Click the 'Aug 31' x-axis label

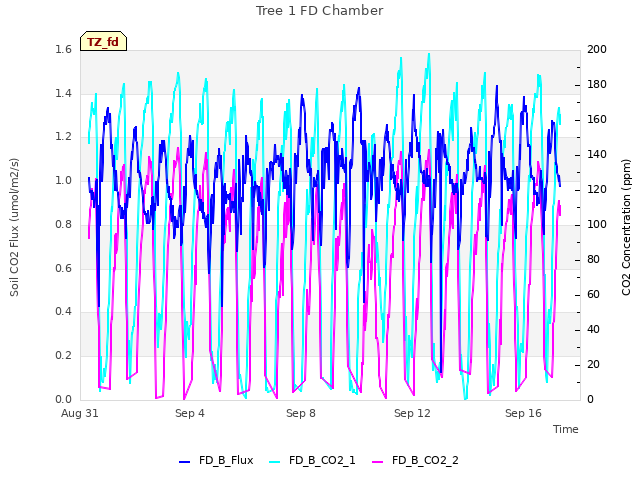click(x=80, y=413)
